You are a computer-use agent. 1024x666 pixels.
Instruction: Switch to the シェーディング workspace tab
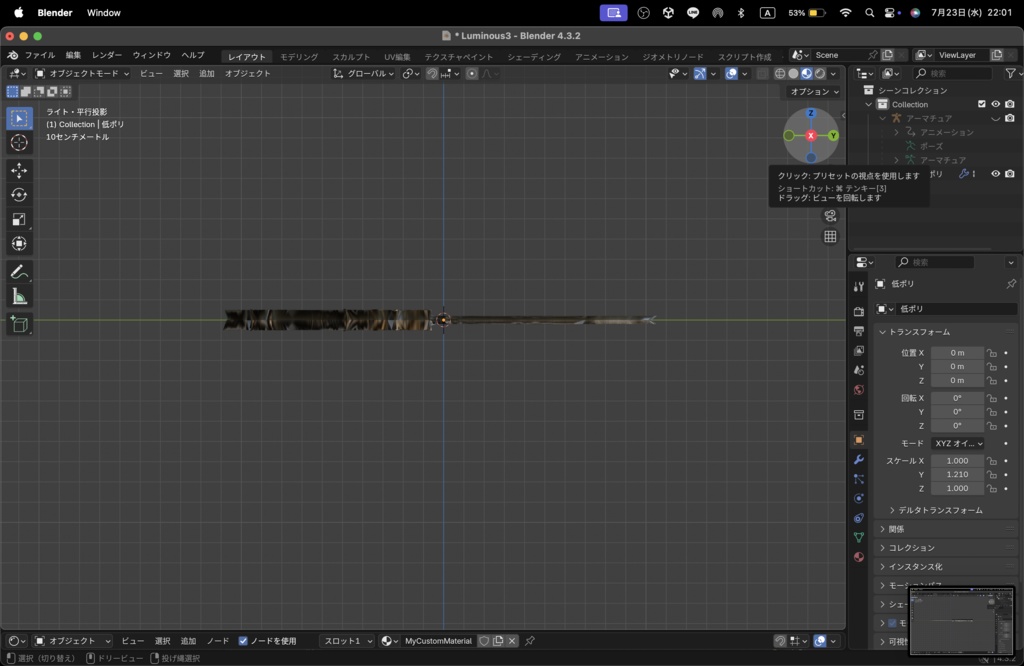click(534, 57)
